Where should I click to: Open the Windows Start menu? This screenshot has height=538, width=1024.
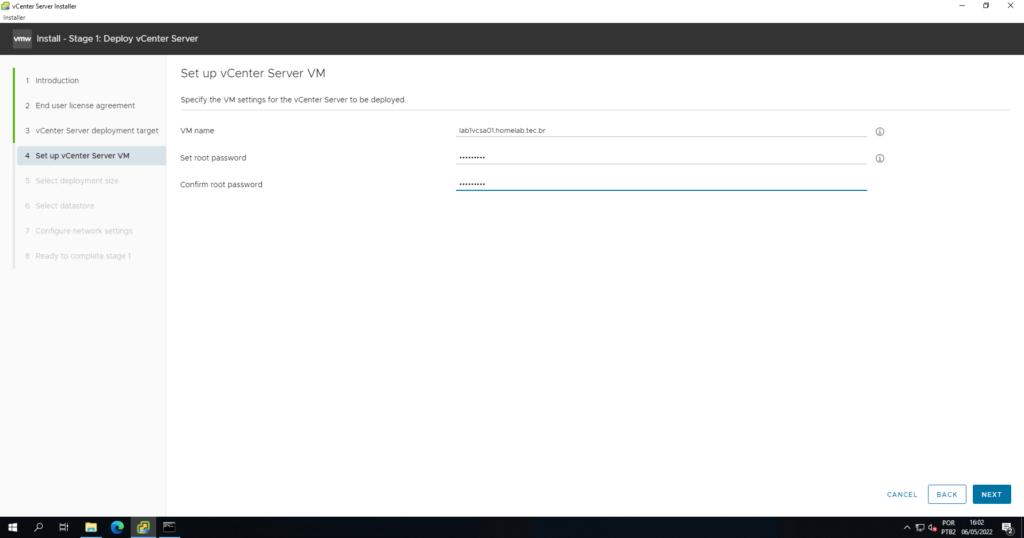coord(12,527)
